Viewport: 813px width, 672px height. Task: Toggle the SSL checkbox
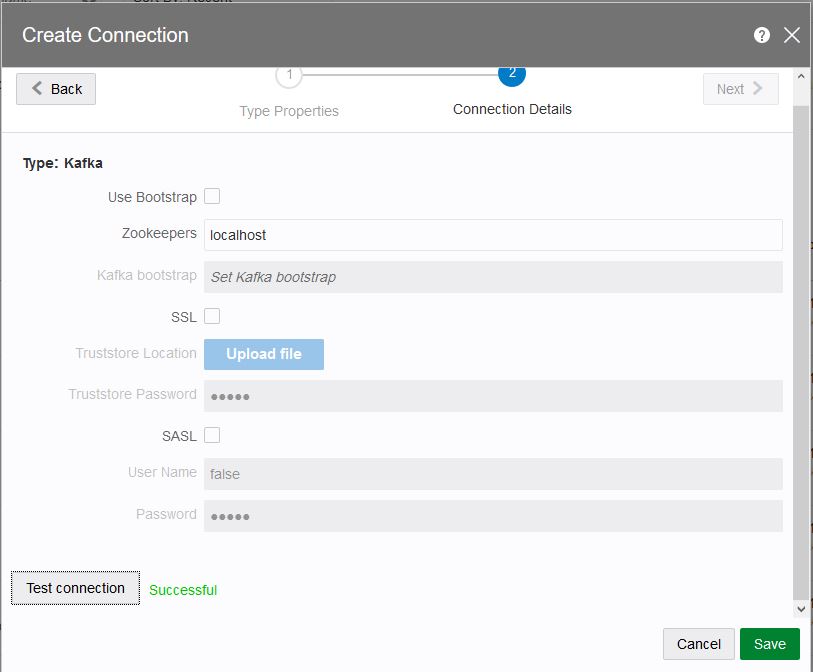[x=212, y=316]
